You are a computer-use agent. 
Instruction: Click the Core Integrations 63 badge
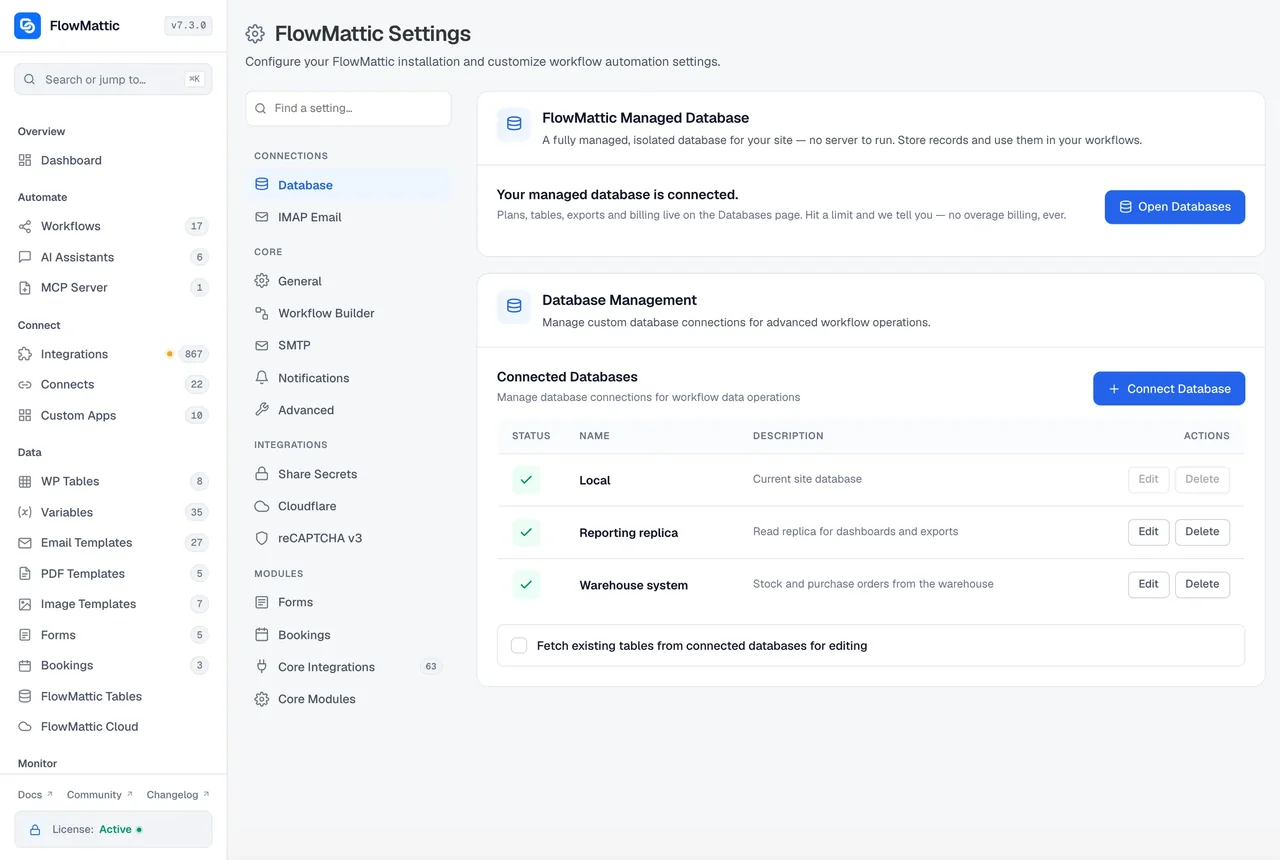click(431, 667)
